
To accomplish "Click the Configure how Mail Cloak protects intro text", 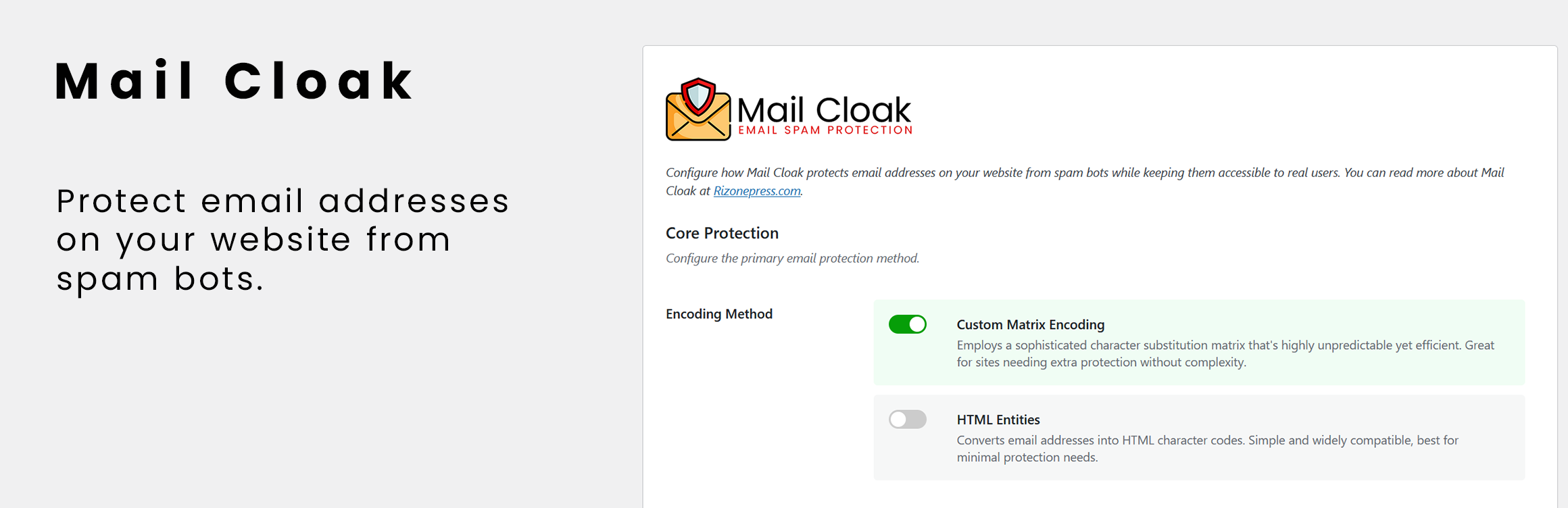I will 1085,182.
